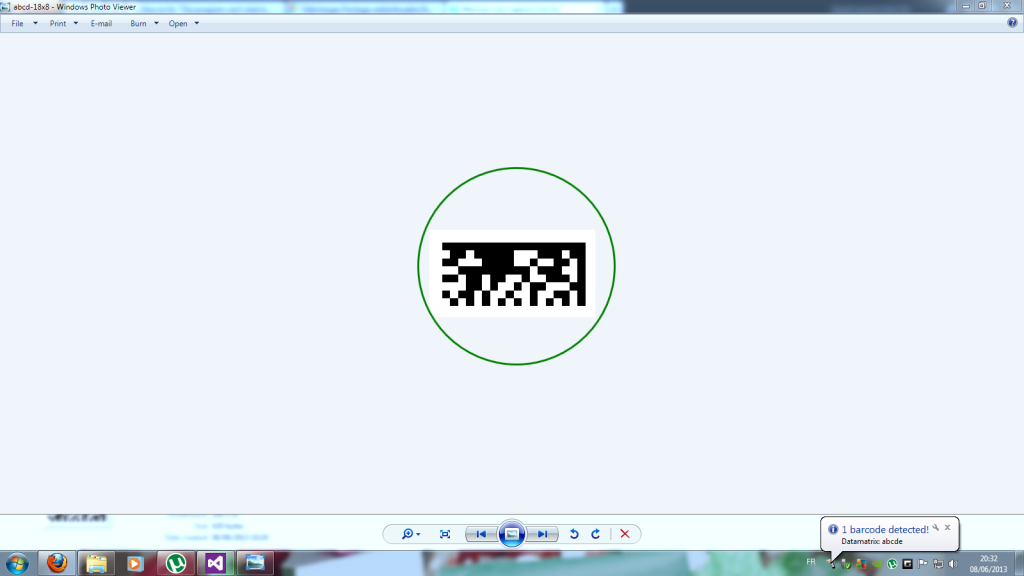
Task: Select the magnifier zoom tool
Action: (406, 534)
